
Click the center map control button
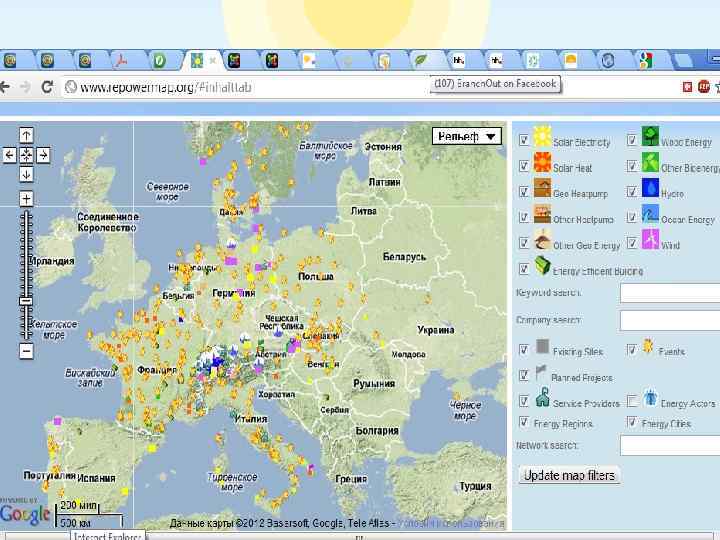tap(26, 155)
